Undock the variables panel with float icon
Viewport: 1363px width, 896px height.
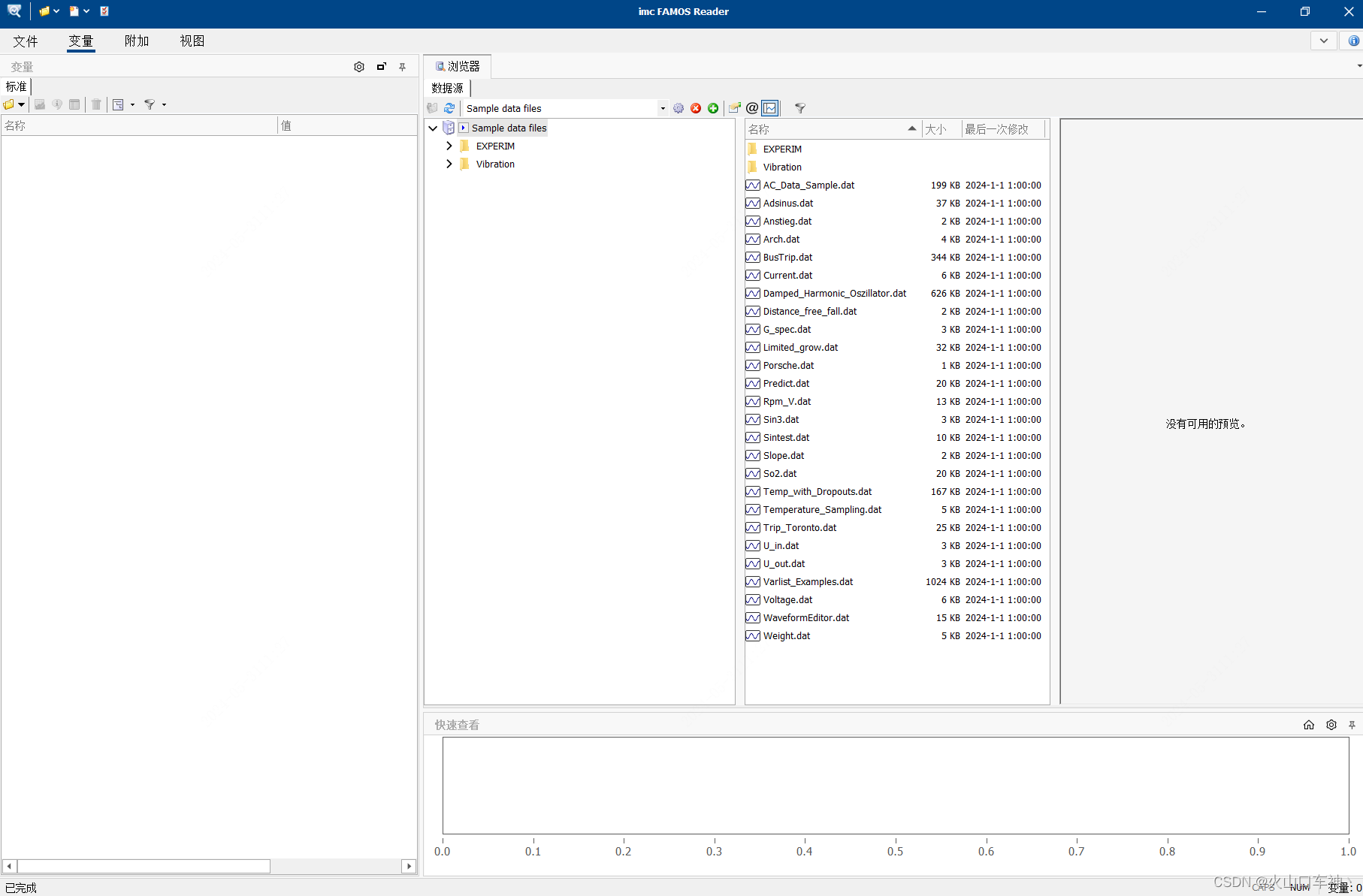click(x=381, y=67)
